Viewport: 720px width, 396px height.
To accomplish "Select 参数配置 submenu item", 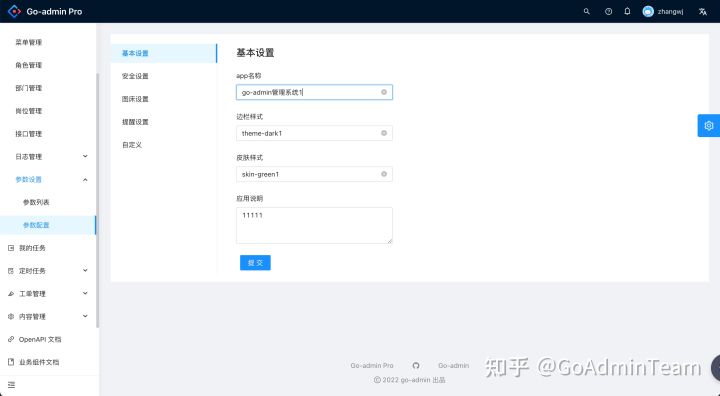I will 48,225.
